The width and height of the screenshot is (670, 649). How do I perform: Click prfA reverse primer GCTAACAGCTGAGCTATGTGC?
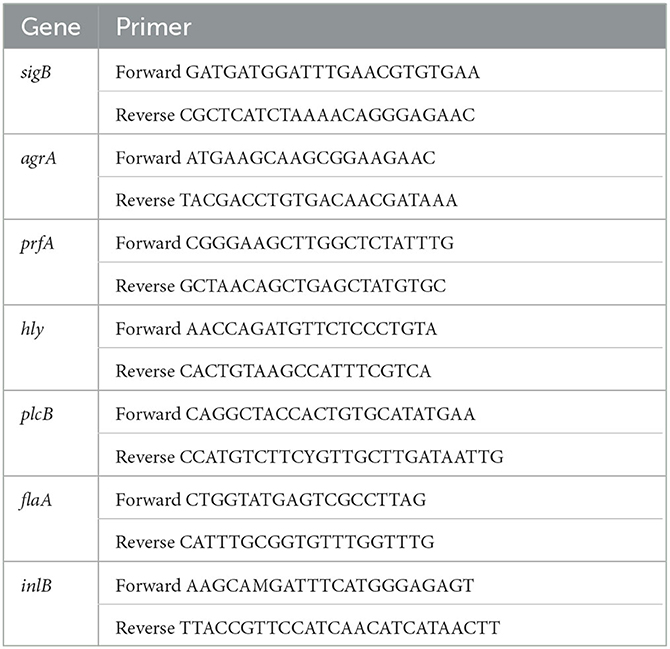313,285
